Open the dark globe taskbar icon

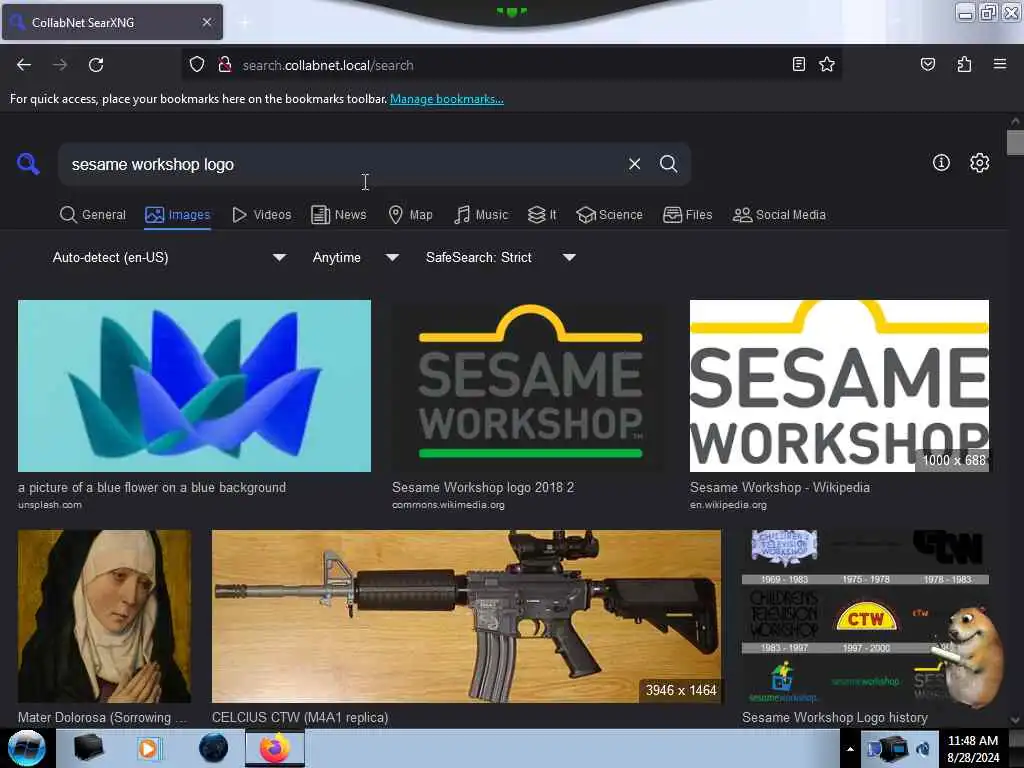(x=214, y=748)
